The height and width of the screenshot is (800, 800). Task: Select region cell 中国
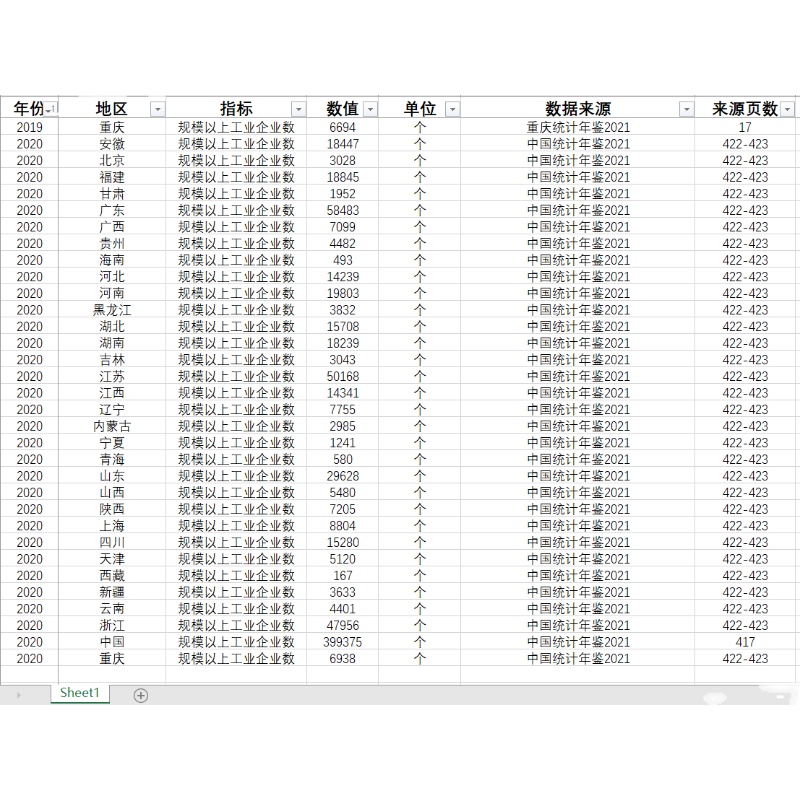[x=112, y=641]
